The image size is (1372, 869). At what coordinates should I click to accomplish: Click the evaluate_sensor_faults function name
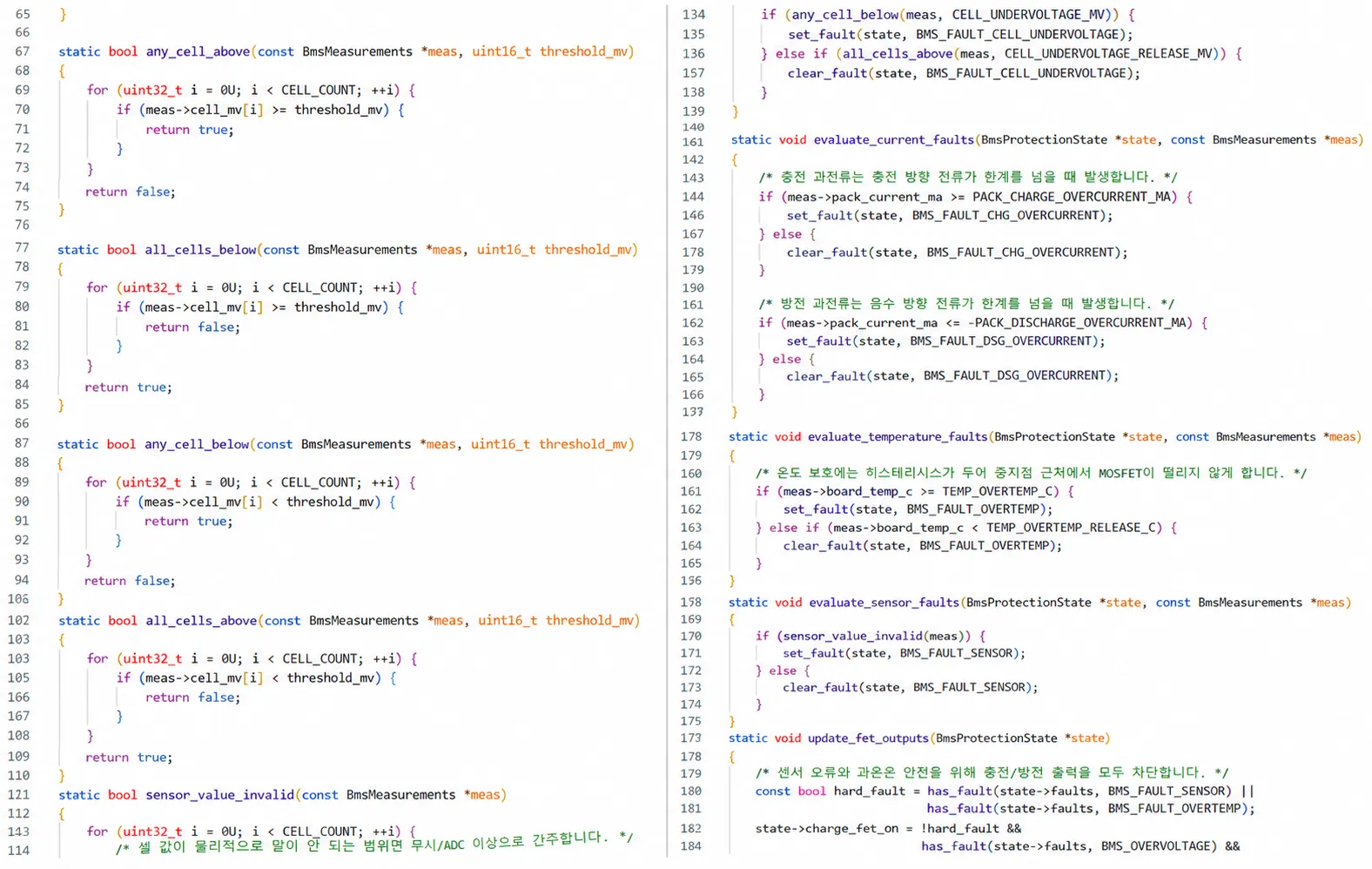884,603
